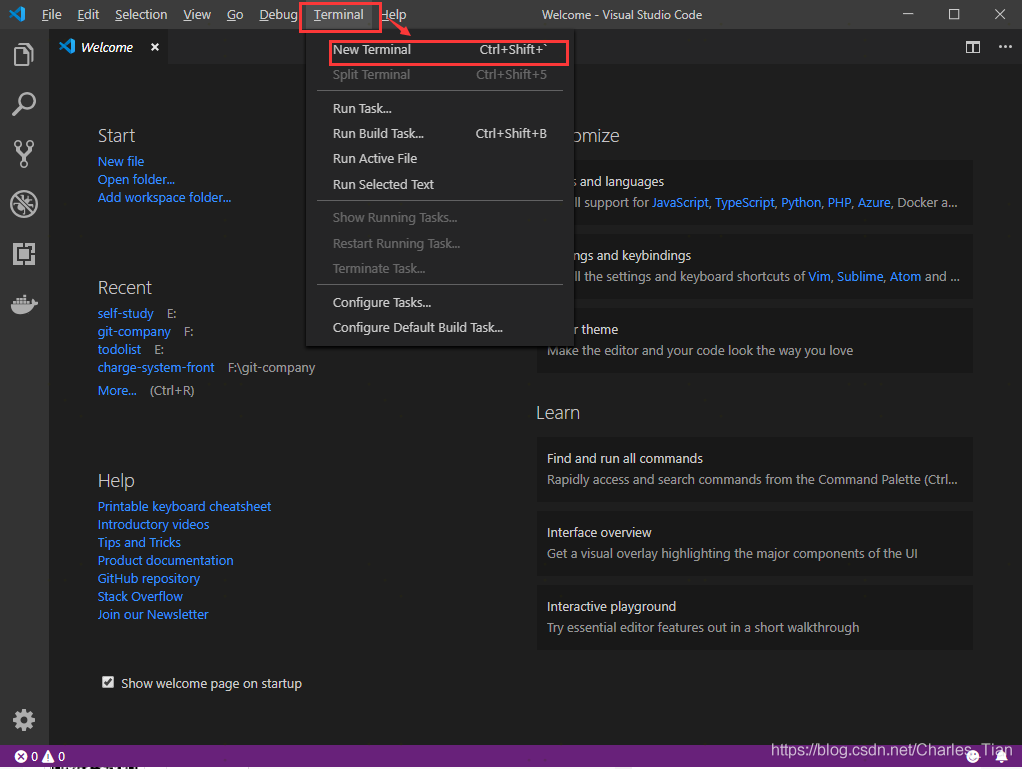Open the Interface overview card

(x=755, y=543)
